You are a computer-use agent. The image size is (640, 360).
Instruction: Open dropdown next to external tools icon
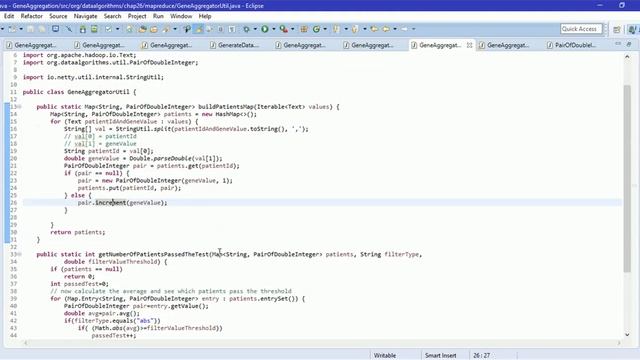click(x=293, y=29)
